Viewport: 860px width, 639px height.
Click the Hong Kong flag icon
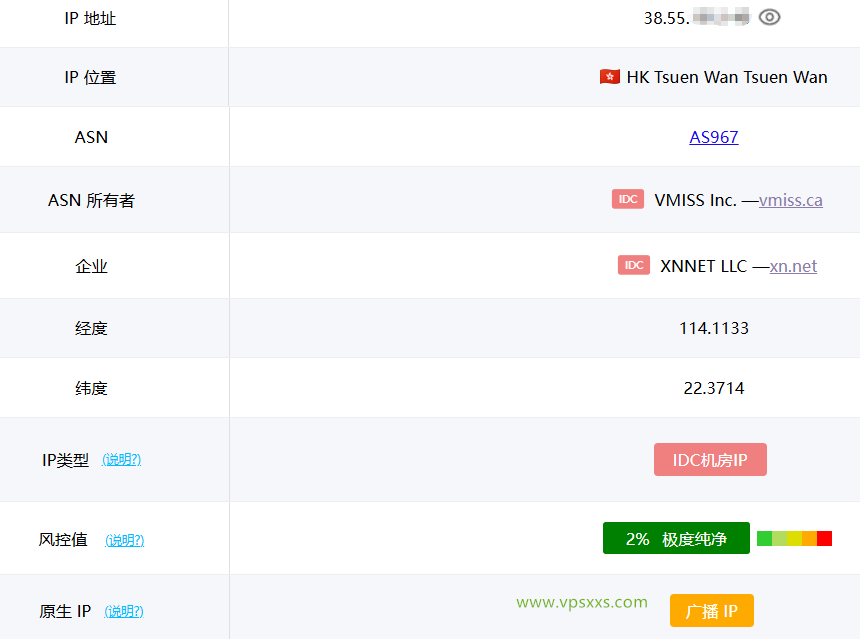point(609,77)
